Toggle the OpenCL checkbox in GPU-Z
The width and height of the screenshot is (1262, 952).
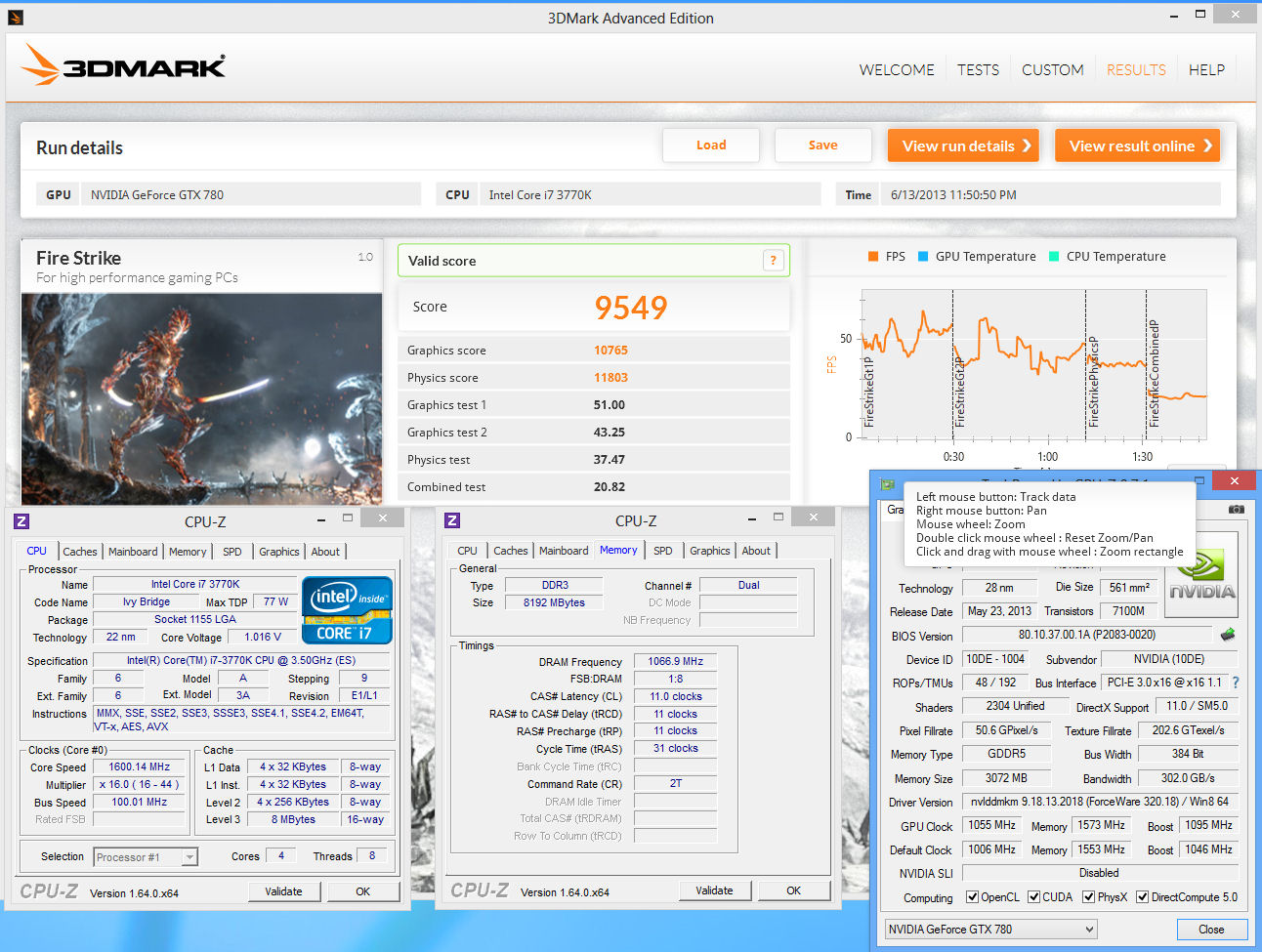pyautogui.click(x=972, y=897)
